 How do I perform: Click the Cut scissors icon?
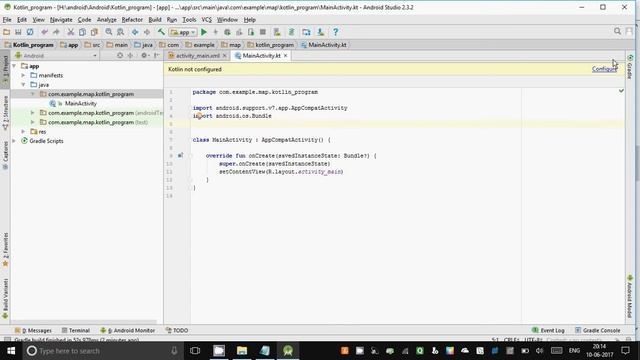click(x=71, y=32)
